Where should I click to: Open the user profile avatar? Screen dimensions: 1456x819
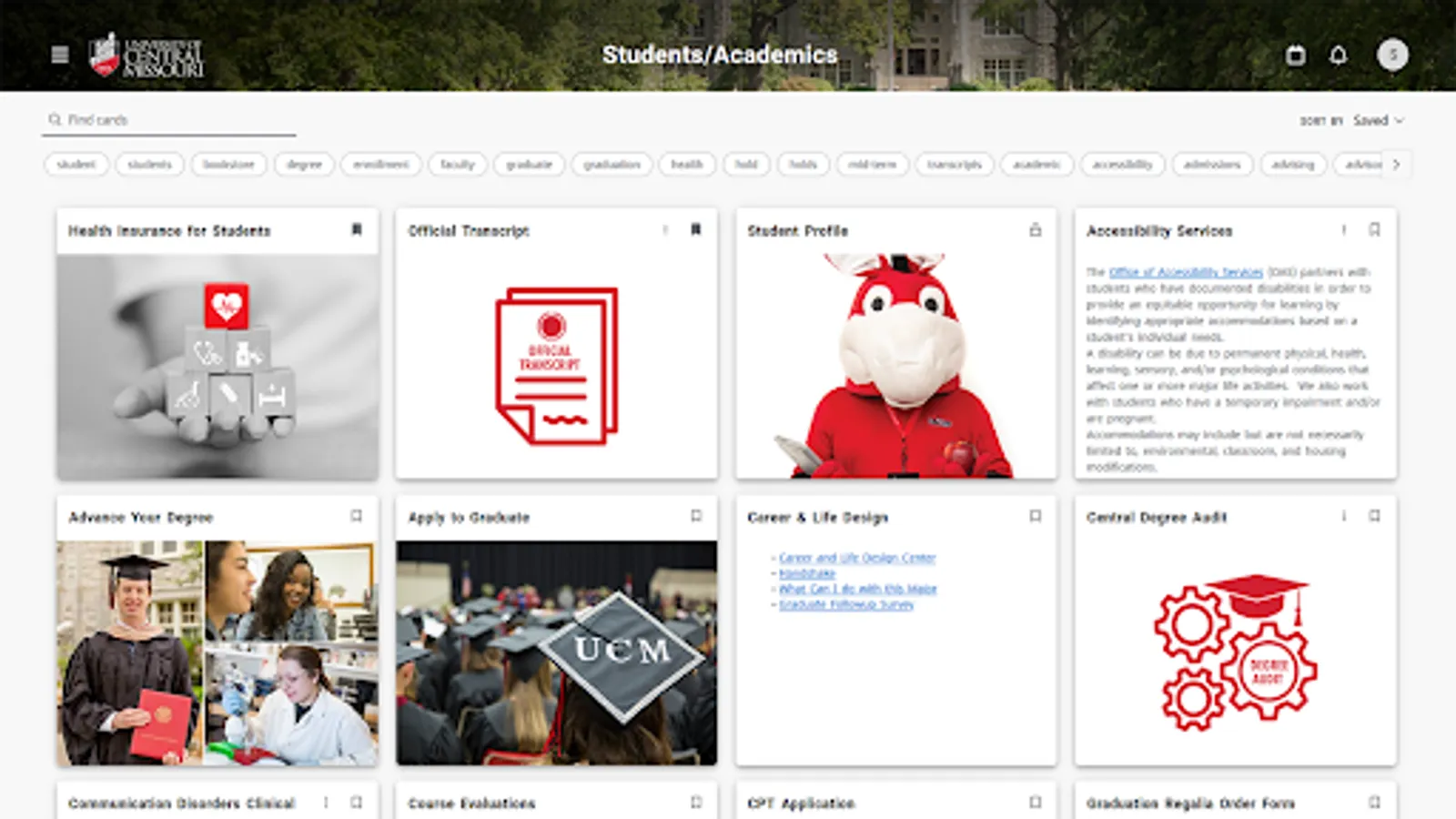(1392, 55)
